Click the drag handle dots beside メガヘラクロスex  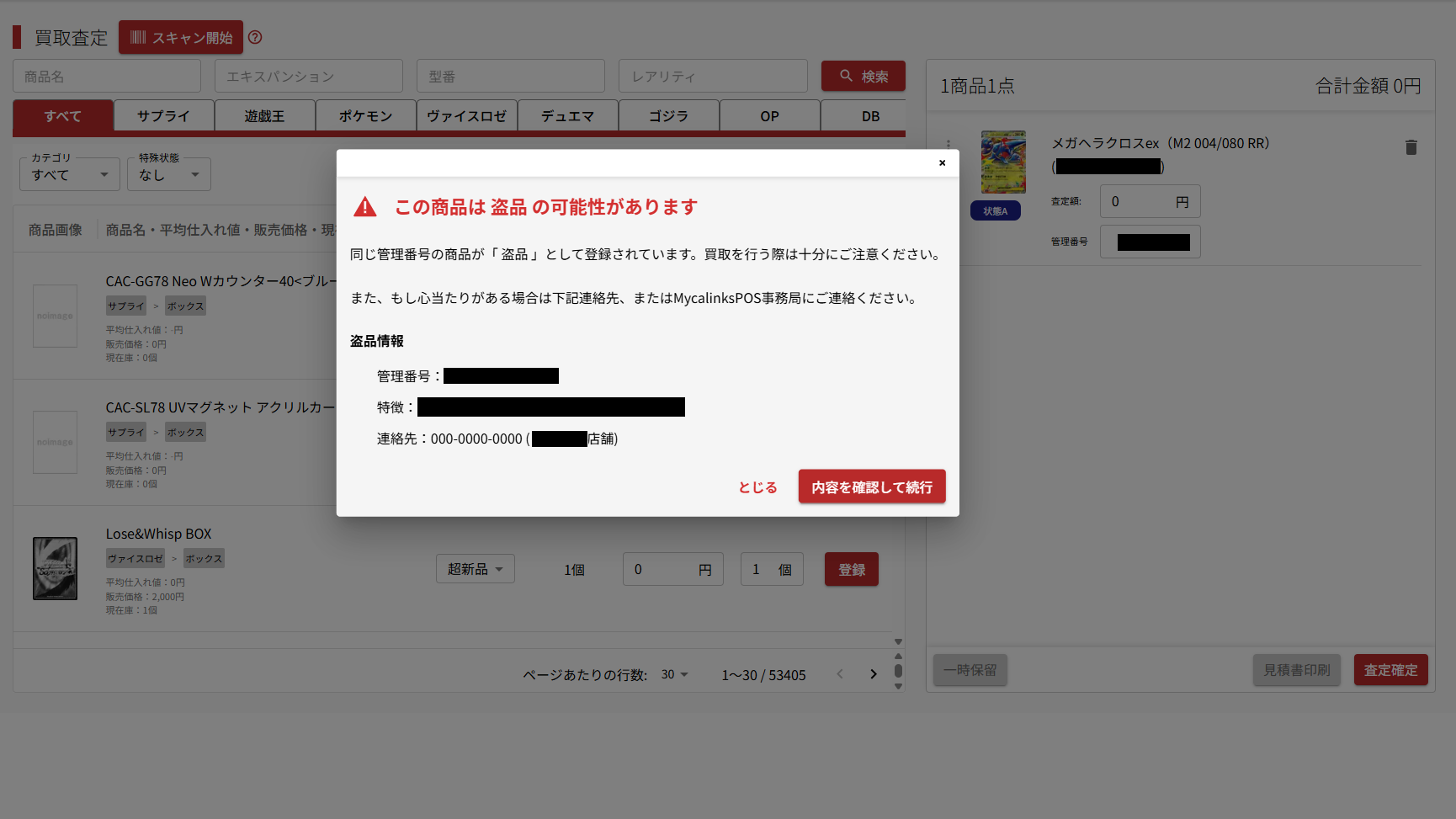949,146
